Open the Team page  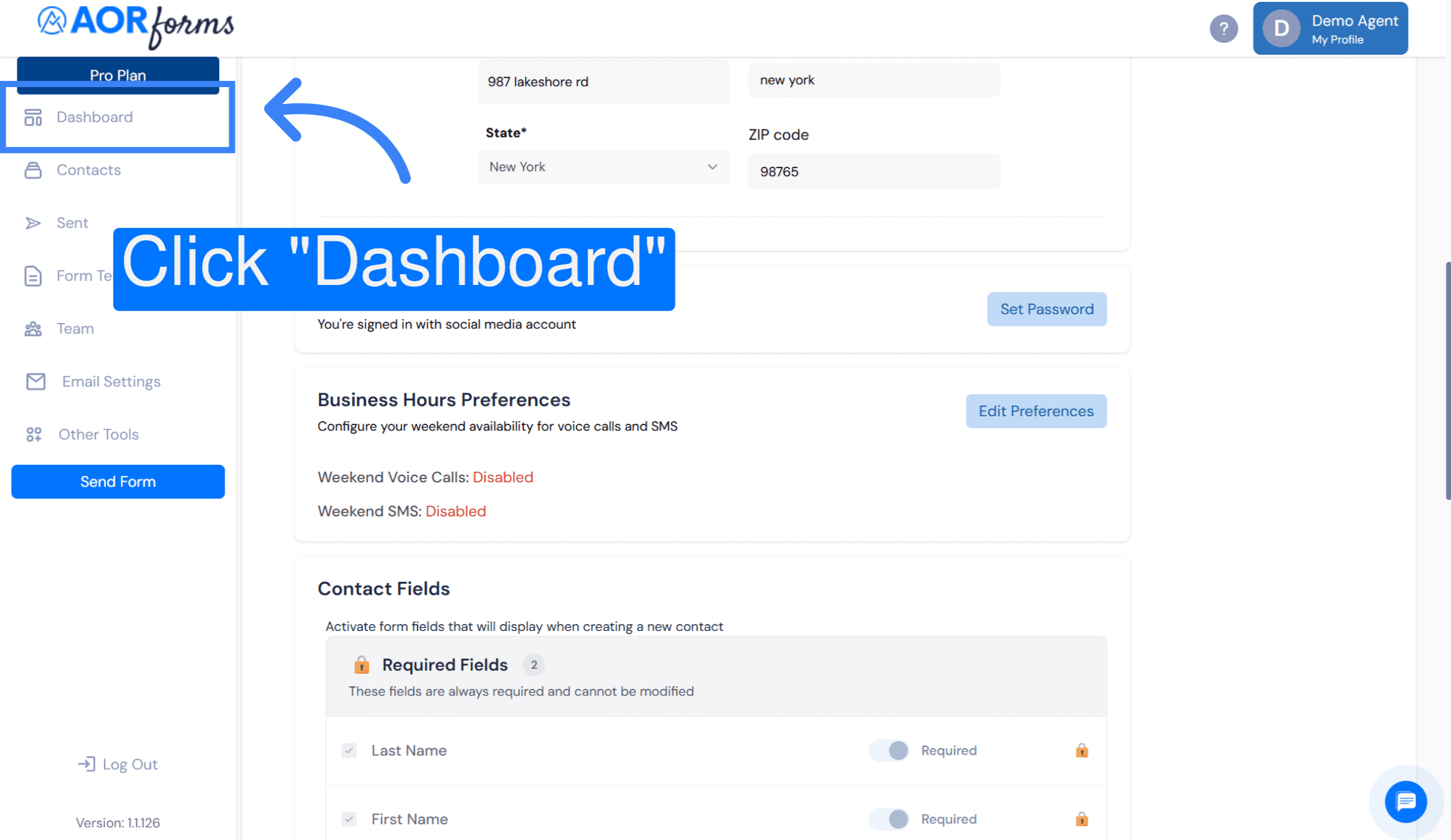[75, 329]
